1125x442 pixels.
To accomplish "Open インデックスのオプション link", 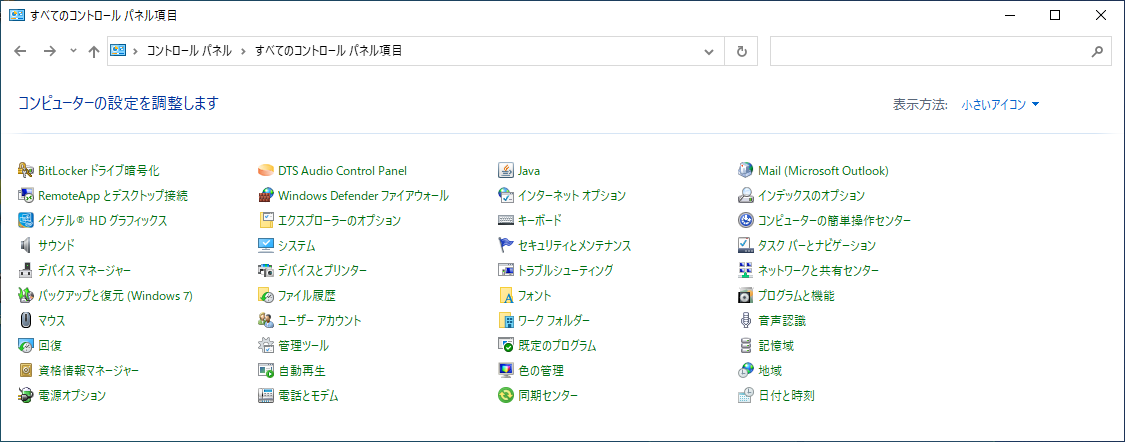I will pyautogui.click(x=811, y=195).
